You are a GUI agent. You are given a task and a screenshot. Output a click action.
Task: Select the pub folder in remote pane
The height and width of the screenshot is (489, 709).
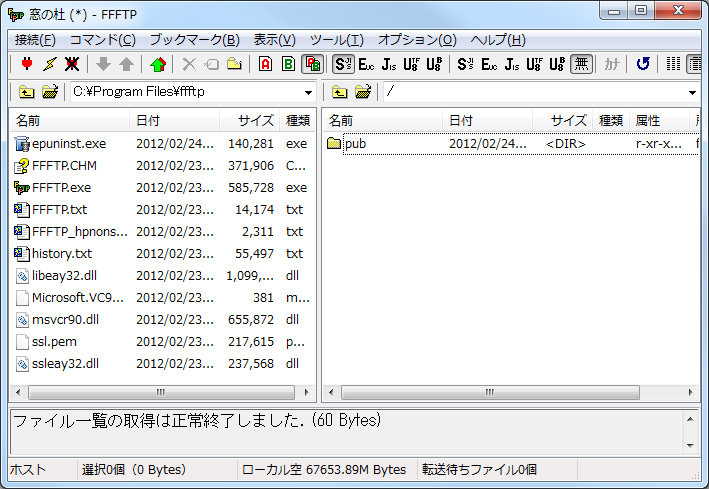click(346, 144)
